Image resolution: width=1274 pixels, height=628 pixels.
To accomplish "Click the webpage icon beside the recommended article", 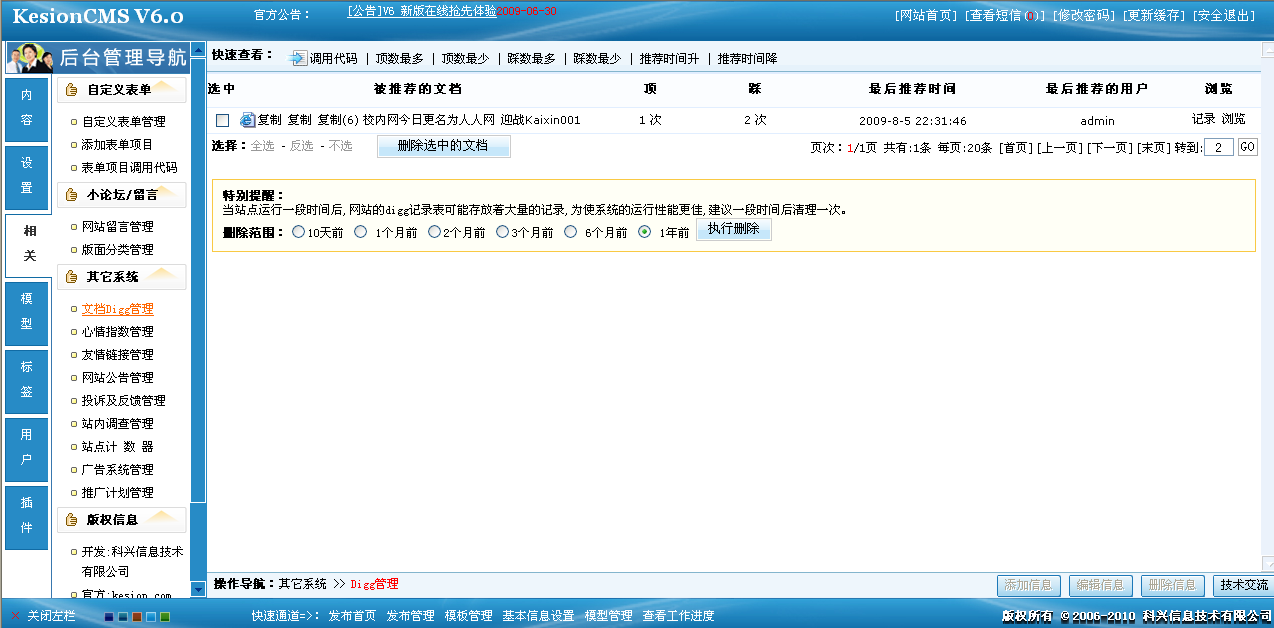I will (x=247, y=120).
